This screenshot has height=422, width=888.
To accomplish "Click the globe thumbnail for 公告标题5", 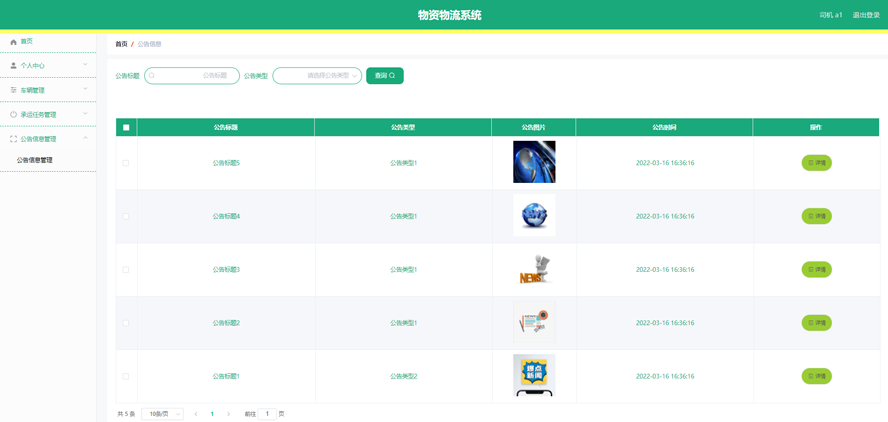I will coord(534,162).
